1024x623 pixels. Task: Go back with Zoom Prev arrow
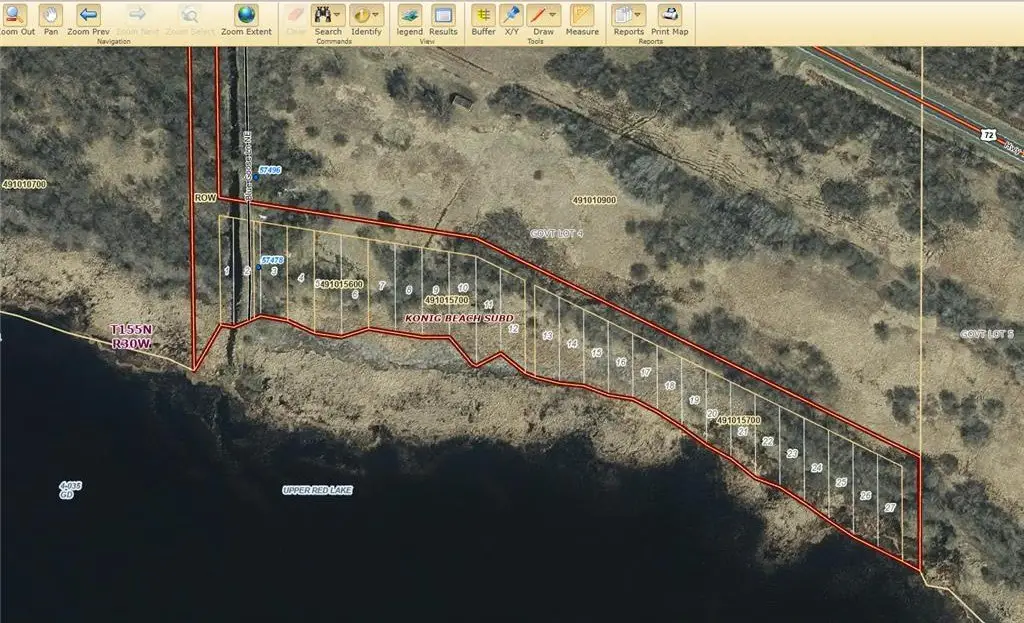tap(88, 20)
